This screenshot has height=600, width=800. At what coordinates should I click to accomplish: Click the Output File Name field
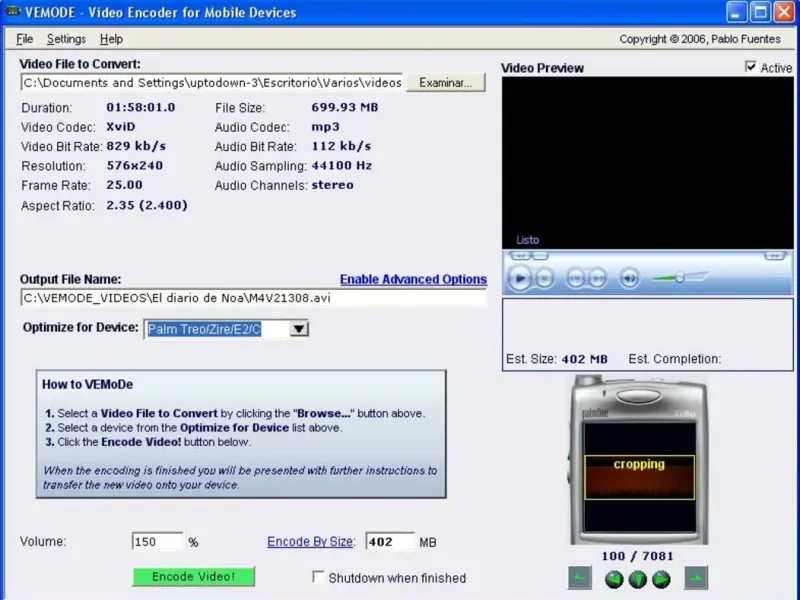pos(252,298)
